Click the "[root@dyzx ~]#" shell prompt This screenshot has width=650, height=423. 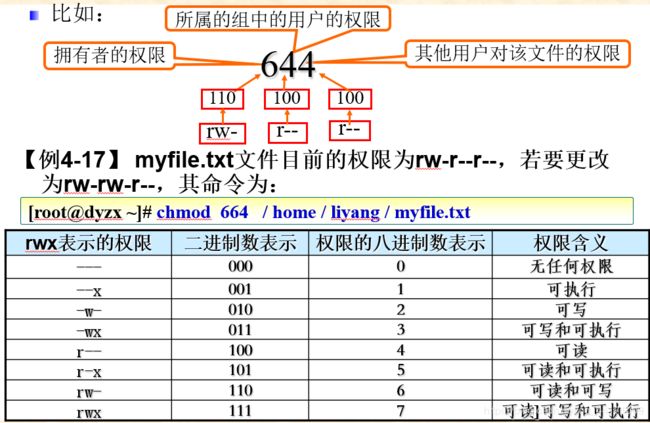(x=90, y=212)
